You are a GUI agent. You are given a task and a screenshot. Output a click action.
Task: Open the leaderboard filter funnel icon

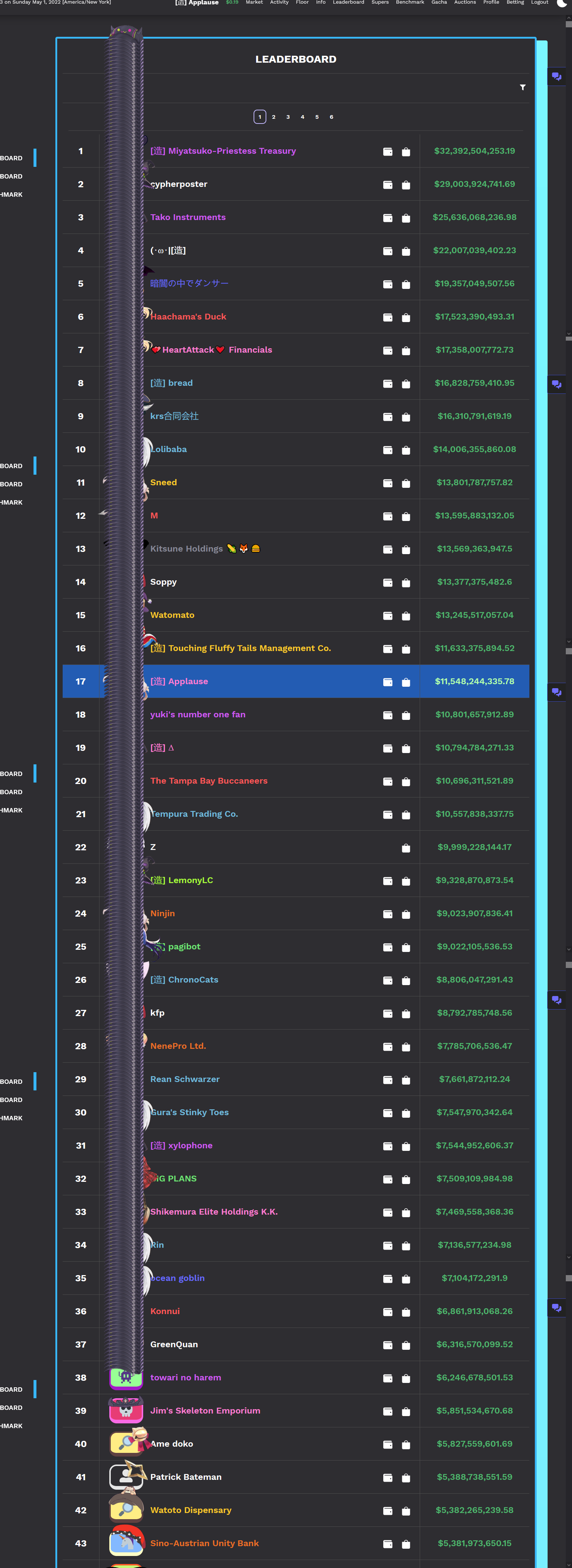[x=522, y=88]
